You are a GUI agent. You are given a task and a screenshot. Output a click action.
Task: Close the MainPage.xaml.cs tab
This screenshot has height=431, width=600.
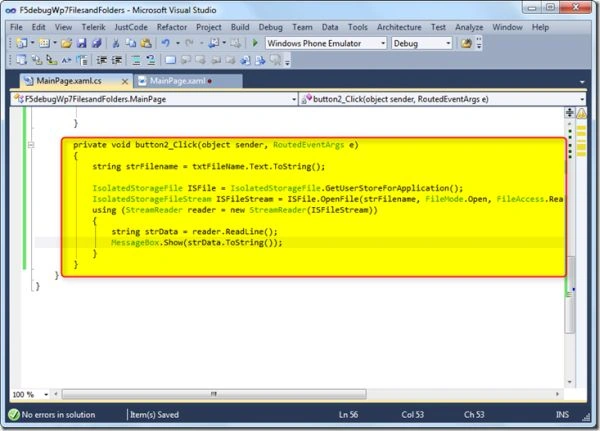(x=125, y=81)
